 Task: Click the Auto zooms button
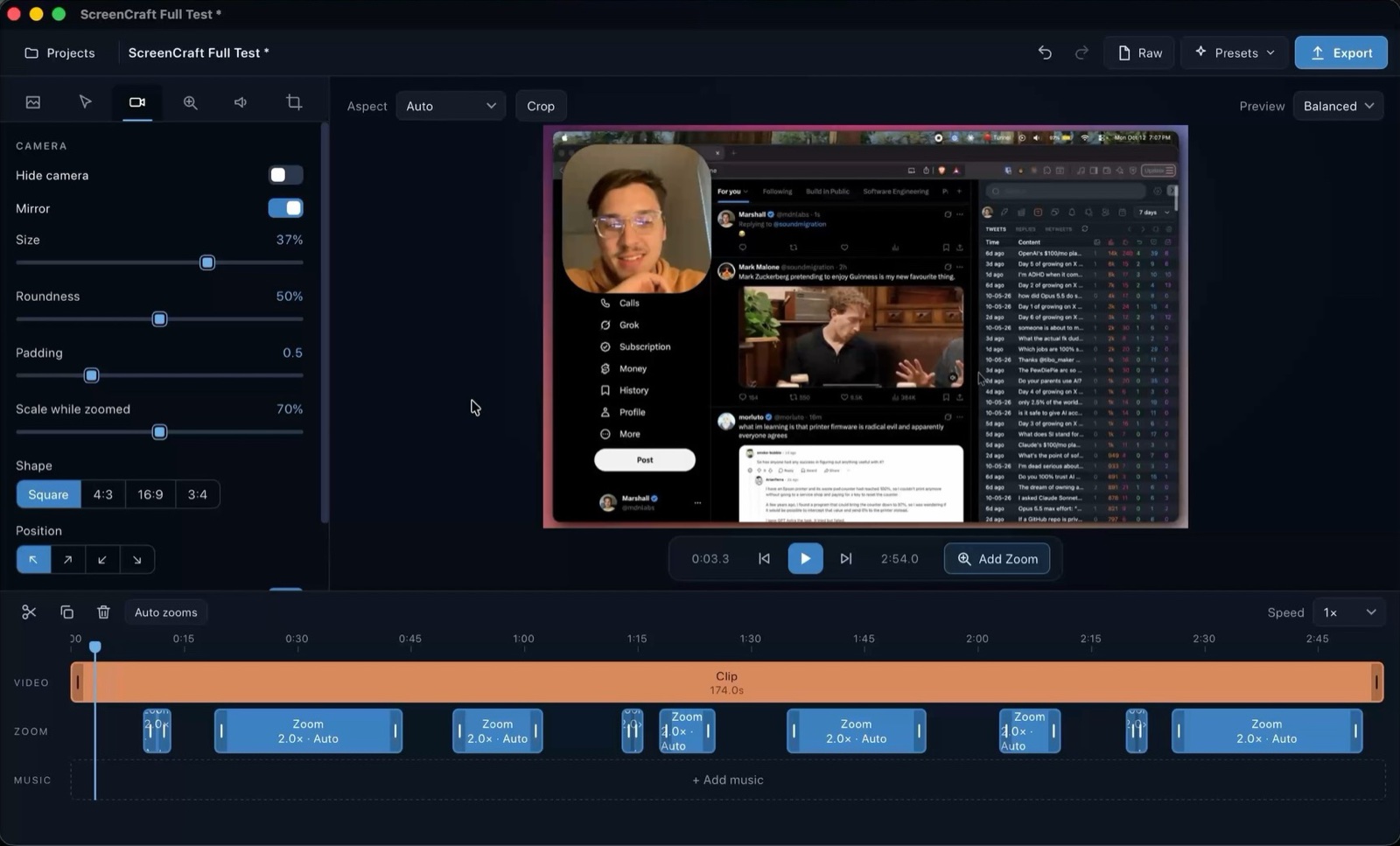point(165,612)
